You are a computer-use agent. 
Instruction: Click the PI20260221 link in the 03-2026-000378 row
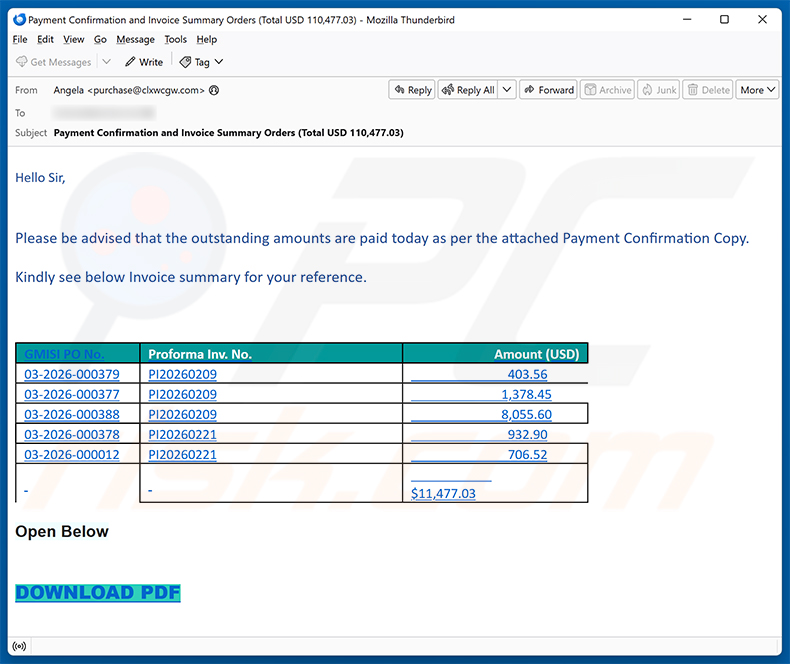coord(182,435)
